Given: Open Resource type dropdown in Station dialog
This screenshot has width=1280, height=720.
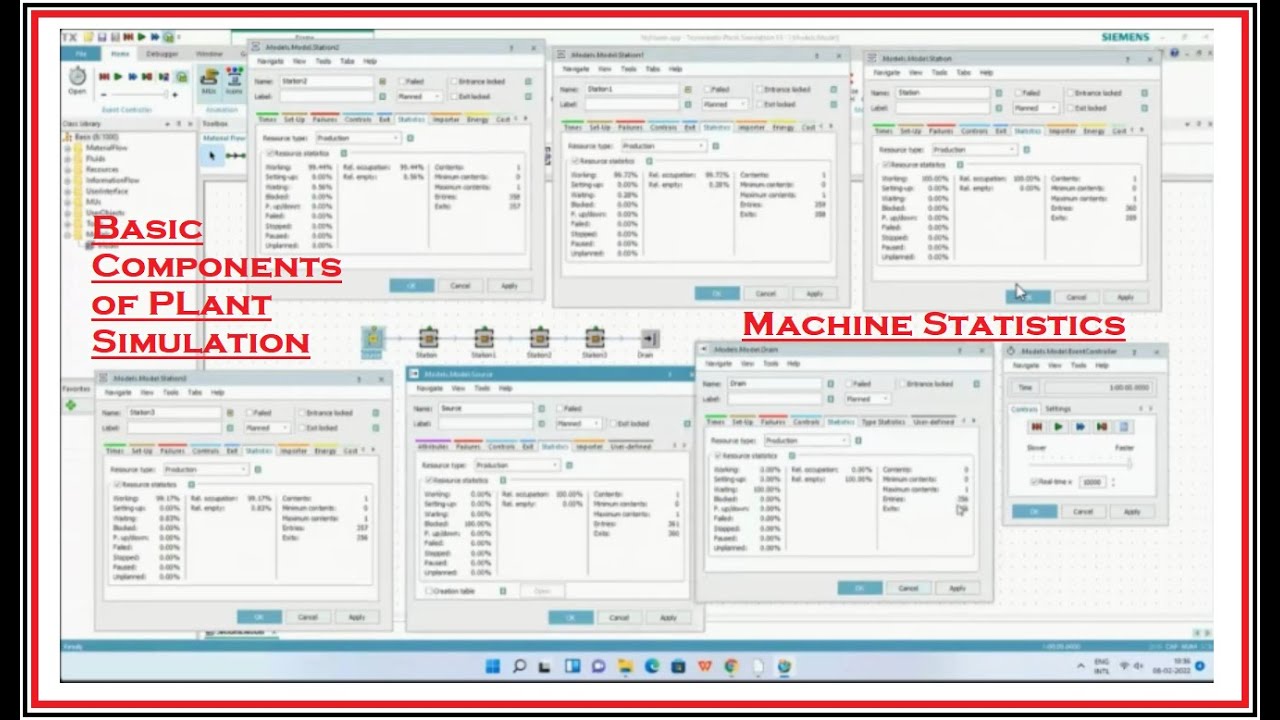Looking at the screenshot, I should point(974,150).
